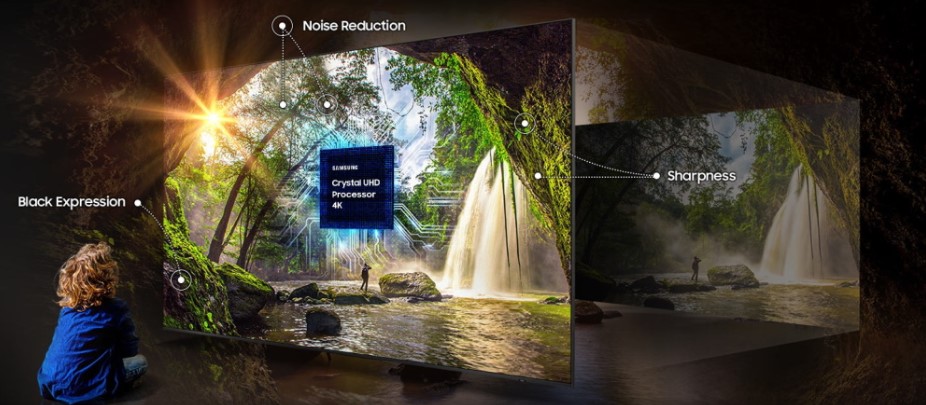Click the circled hotspot on right cave wall
The image size is (926, 405).
[523, 123]
